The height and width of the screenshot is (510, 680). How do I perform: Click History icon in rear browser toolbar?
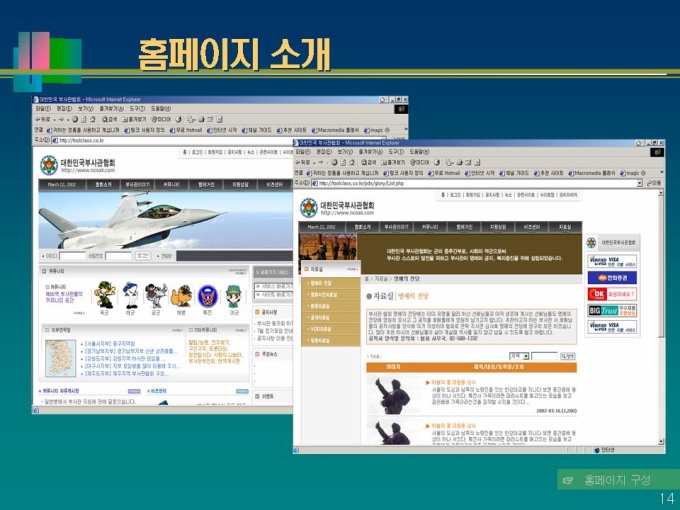click(178, 119)
